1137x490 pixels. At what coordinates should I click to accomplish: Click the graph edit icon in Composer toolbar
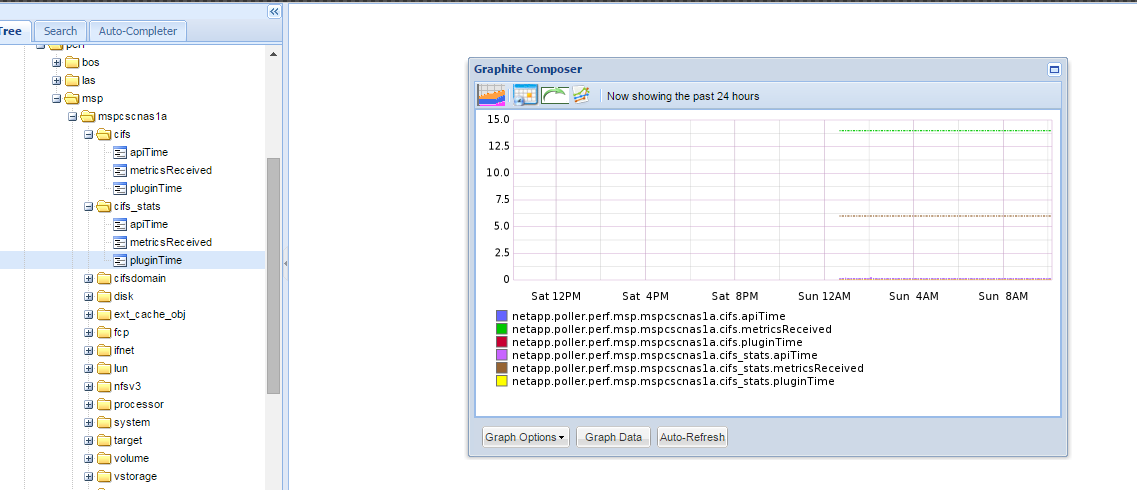click(x=582, y=95)
